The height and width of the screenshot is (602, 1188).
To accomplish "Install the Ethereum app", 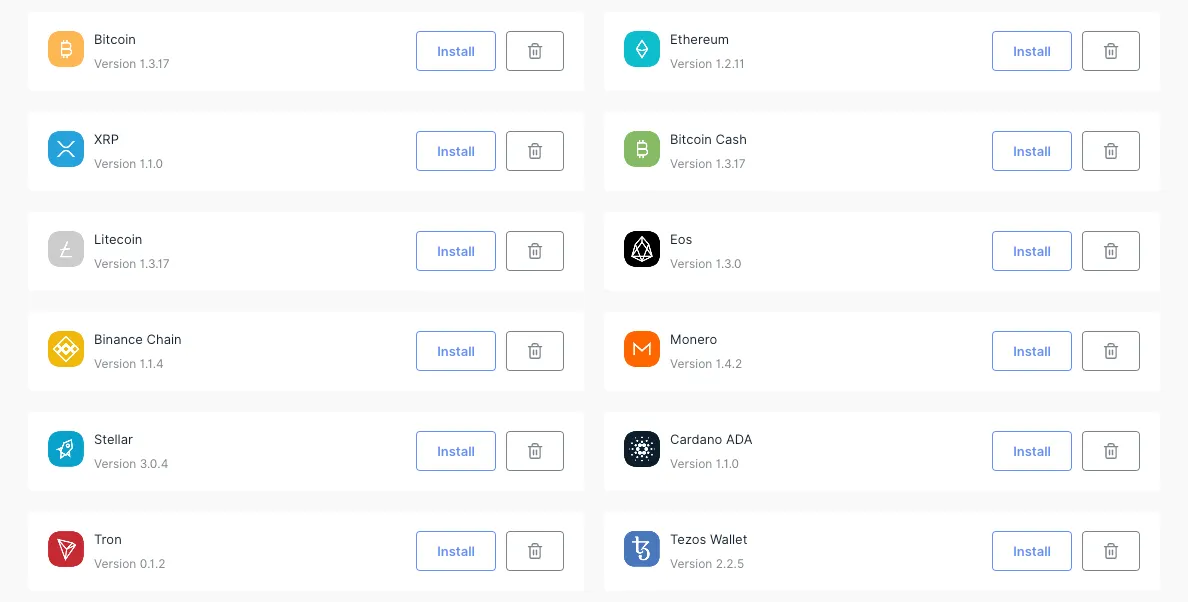I will coord(1031,51).
